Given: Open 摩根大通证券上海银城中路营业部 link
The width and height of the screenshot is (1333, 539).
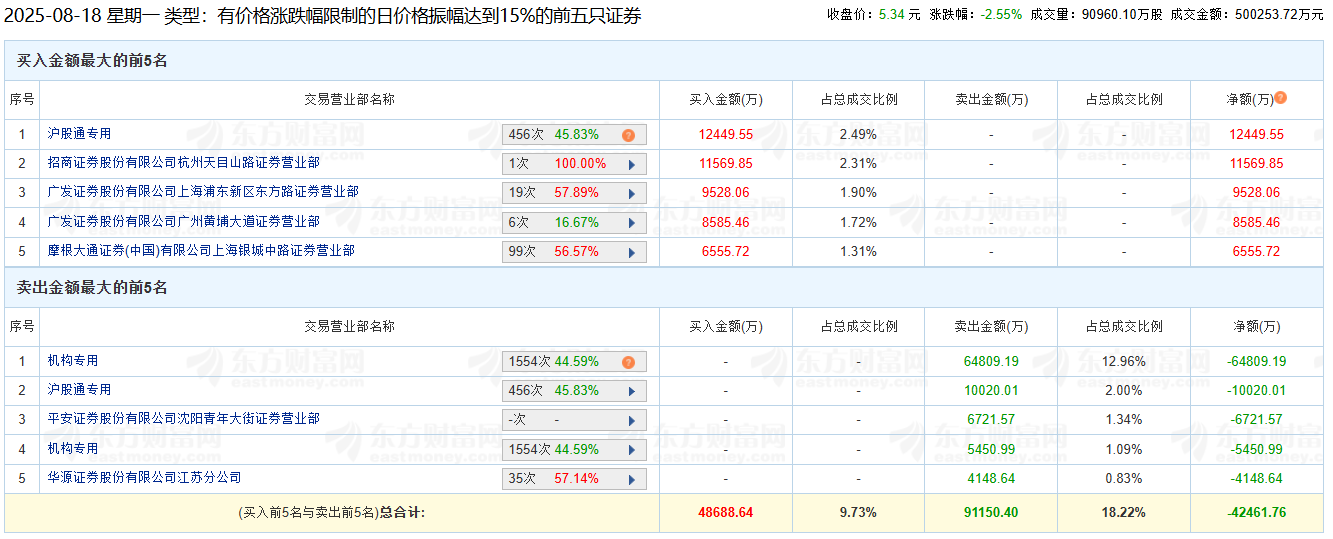Looking at the screenshot, I should [x=200, y=251].
